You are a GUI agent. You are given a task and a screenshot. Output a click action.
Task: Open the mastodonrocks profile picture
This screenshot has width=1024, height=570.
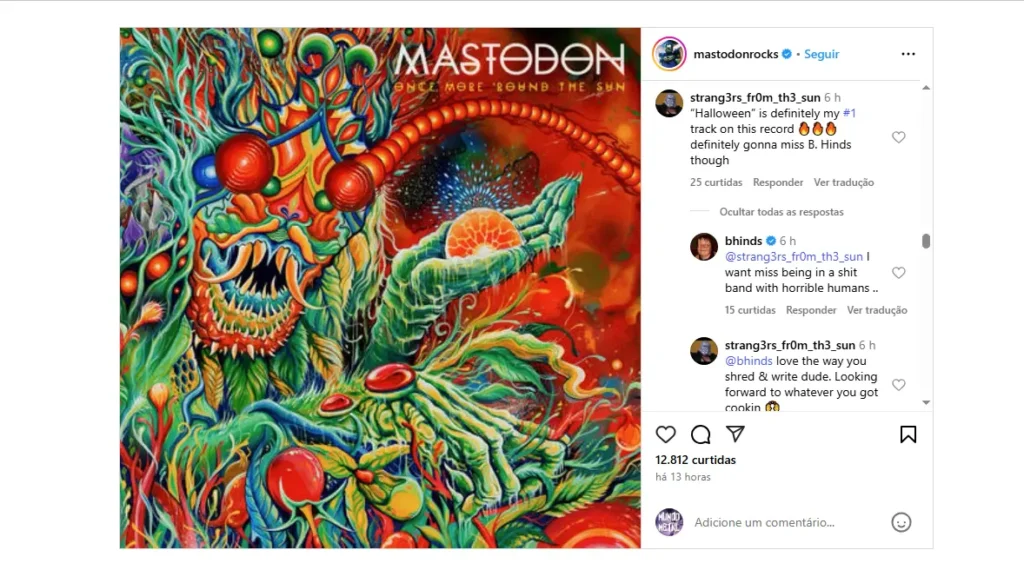coord(669,54)
